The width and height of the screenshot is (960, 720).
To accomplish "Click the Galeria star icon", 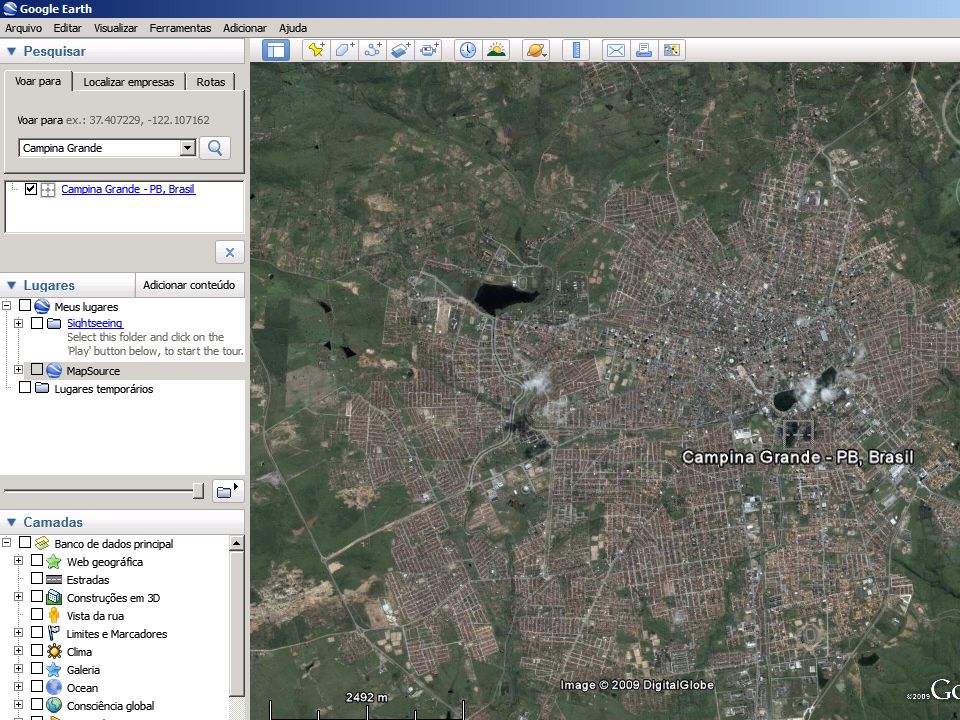I will click(54, 669).
